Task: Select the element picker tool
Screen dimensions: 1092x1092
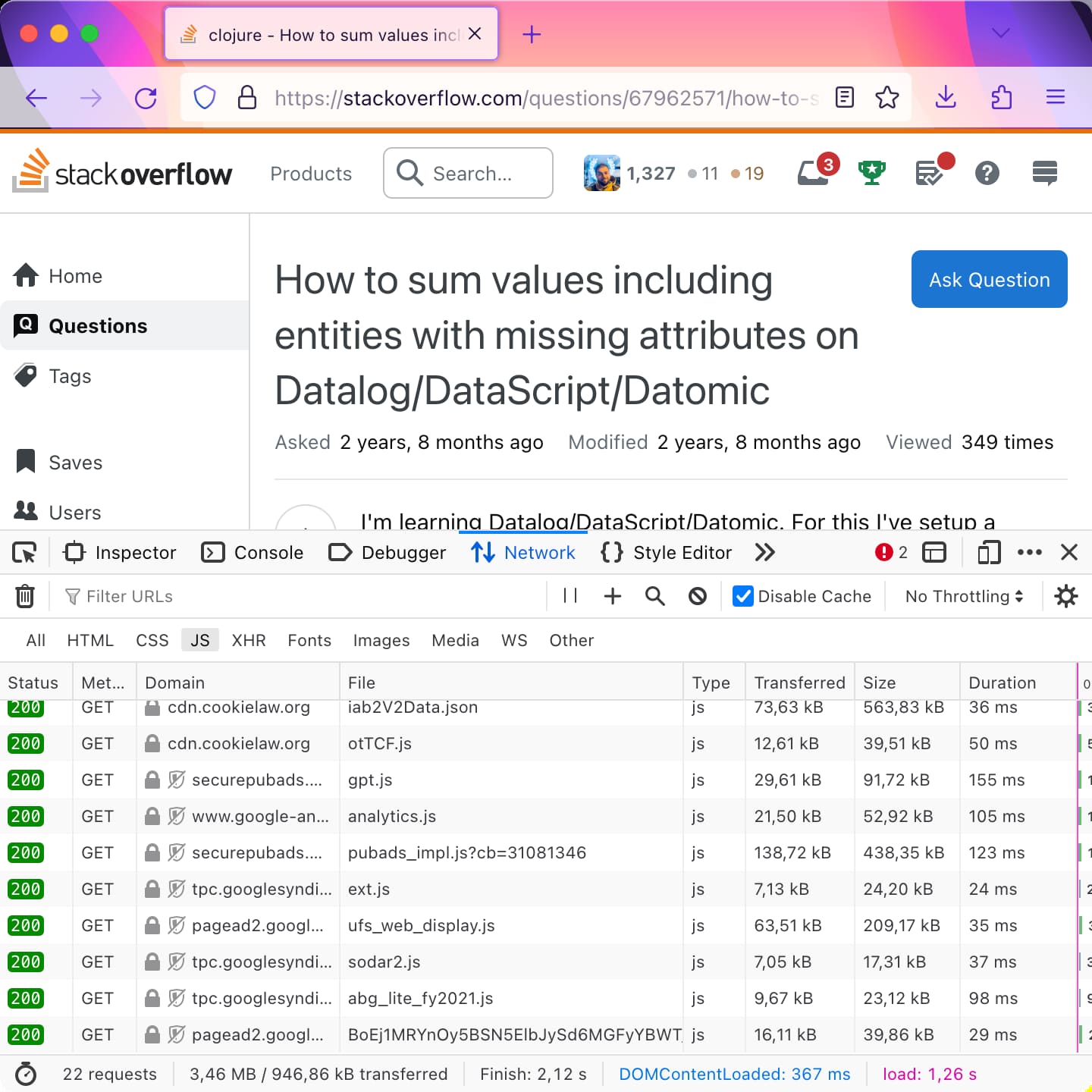Action: coord(24,552)
